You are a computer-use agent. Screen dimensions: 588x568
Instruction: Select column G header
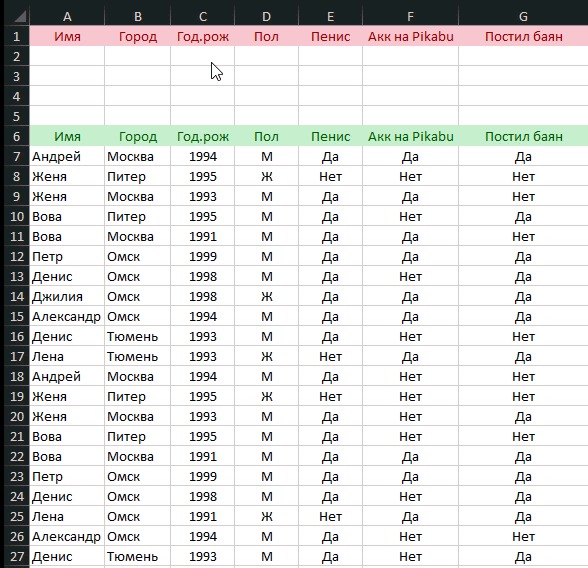click(523, 16)
